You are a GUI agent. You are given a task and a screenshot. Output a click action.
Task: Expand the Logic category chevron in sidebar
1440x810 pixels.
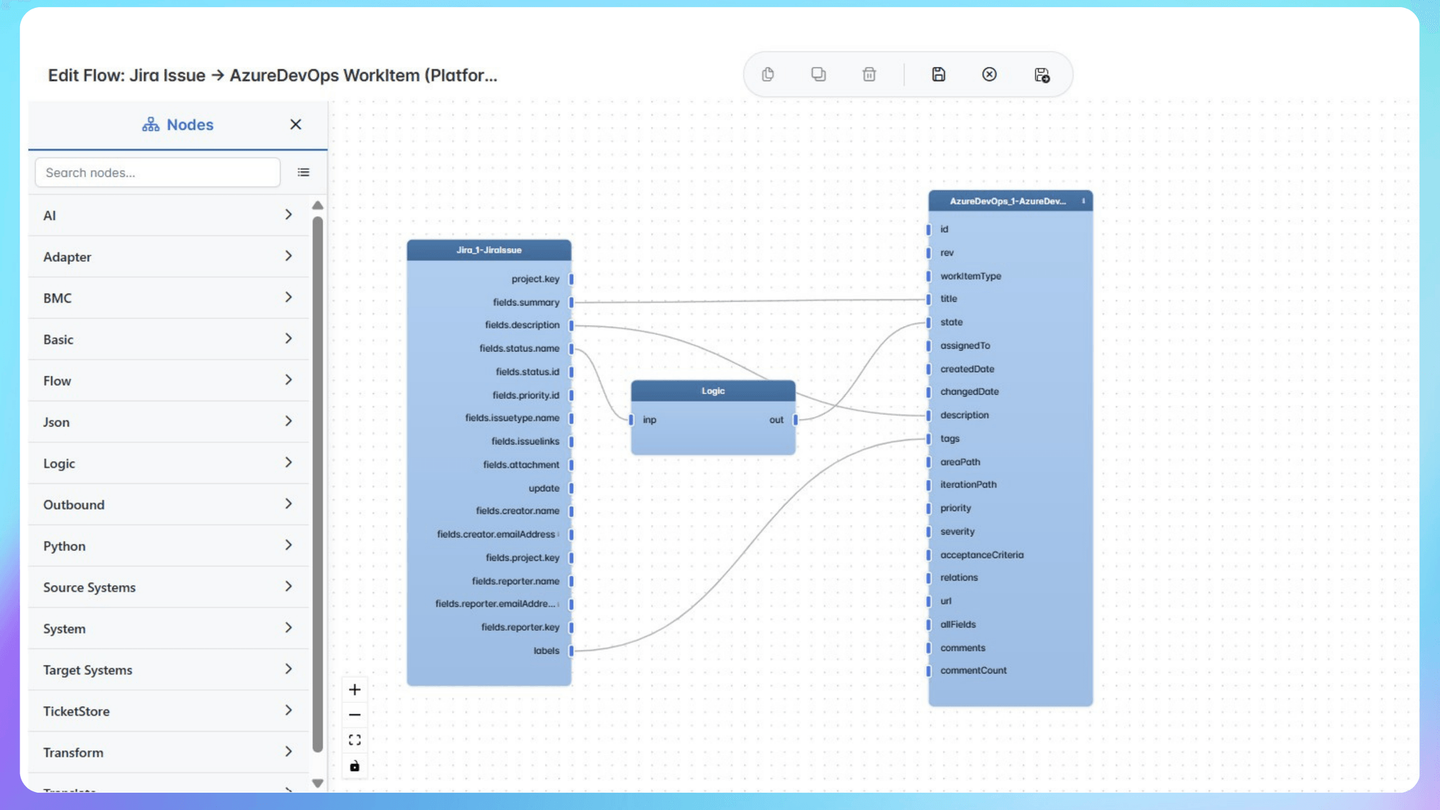(288, 463)
